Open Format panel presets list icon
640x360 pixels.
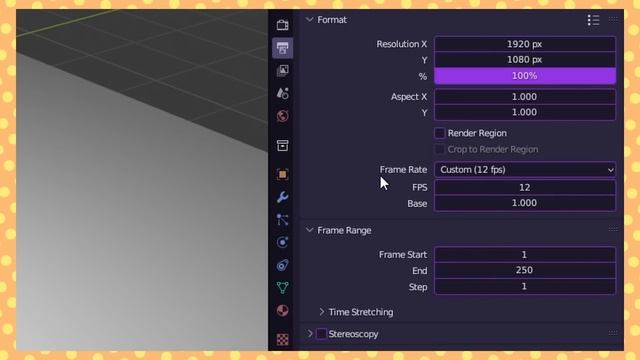593,20
